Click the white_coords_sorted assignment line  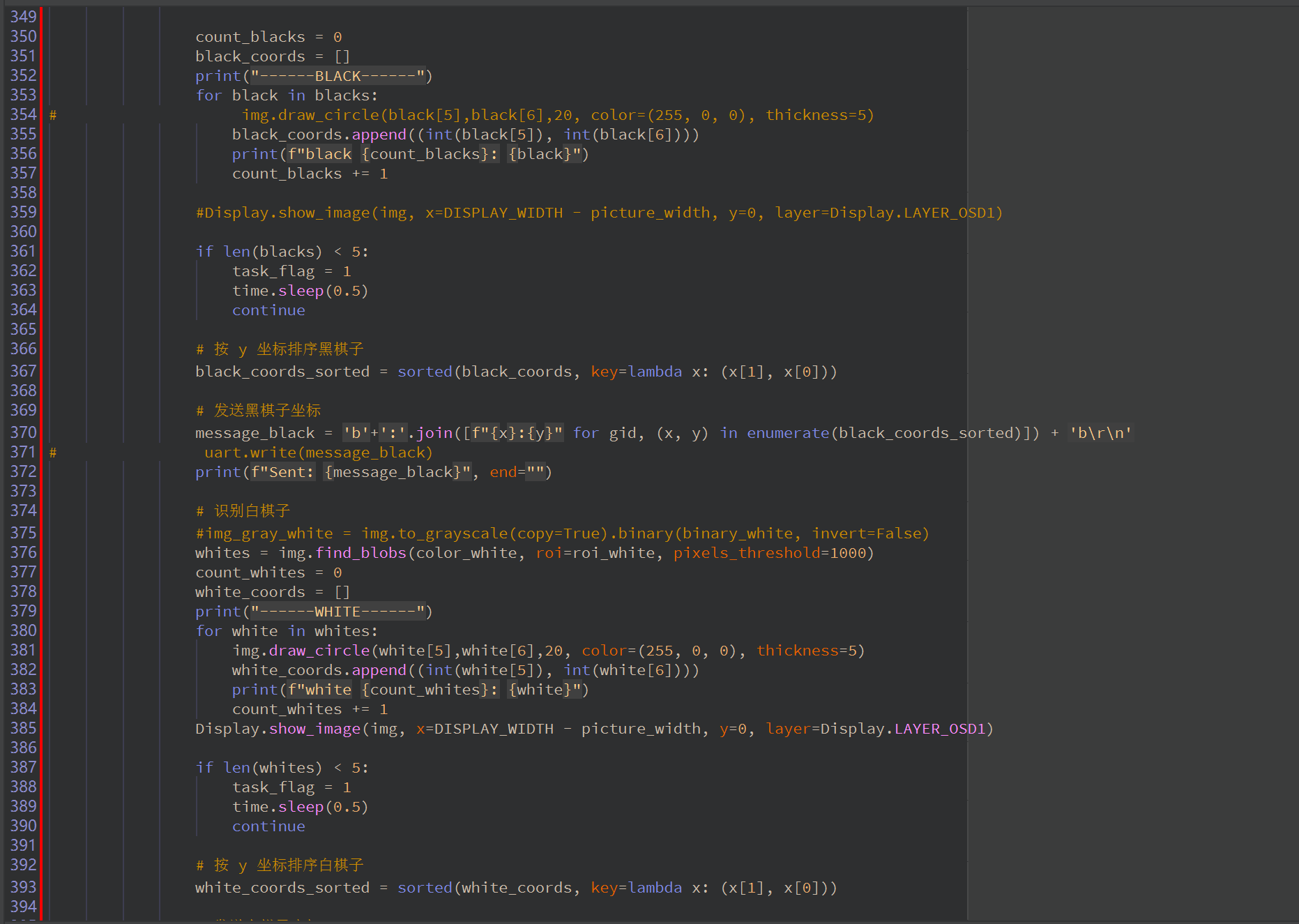point(516,888)
